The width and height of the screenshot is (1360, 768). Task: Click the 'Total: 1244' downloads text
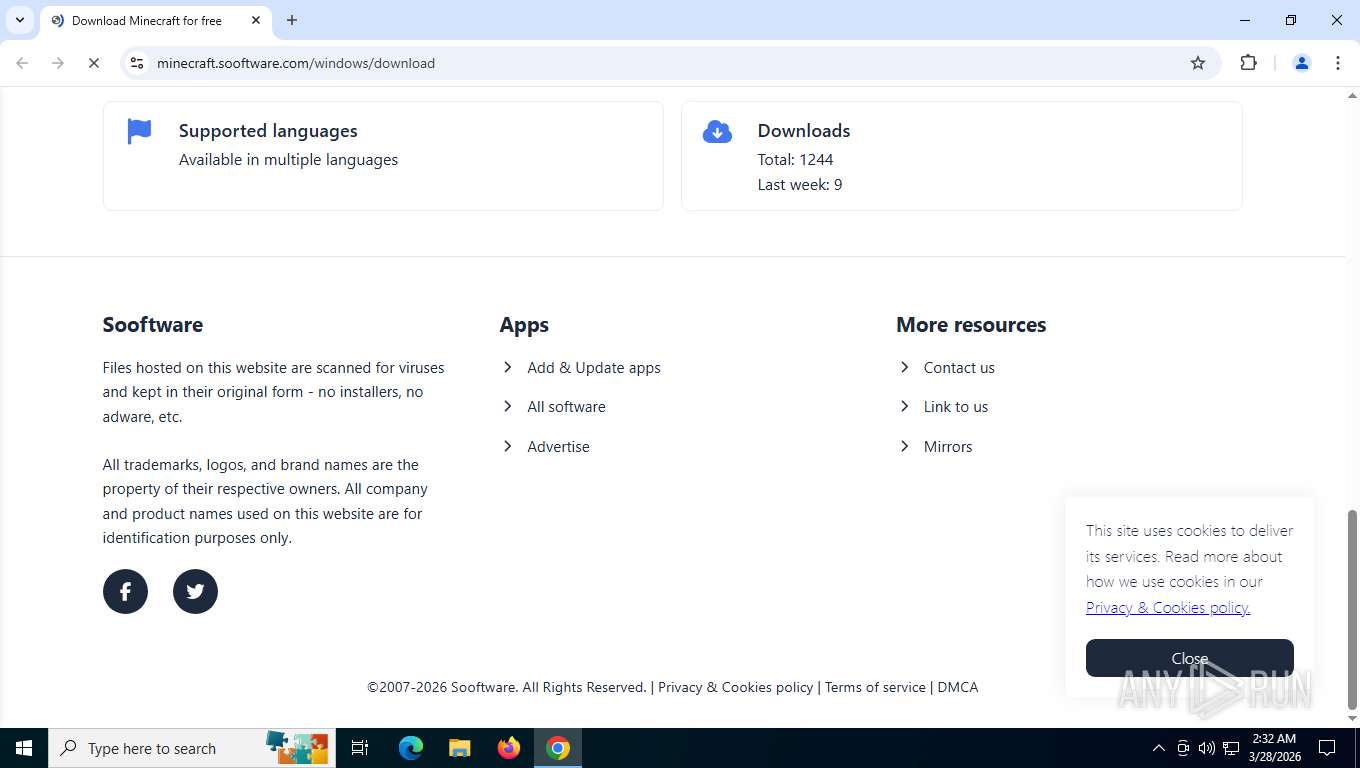[x=795, y=159]
